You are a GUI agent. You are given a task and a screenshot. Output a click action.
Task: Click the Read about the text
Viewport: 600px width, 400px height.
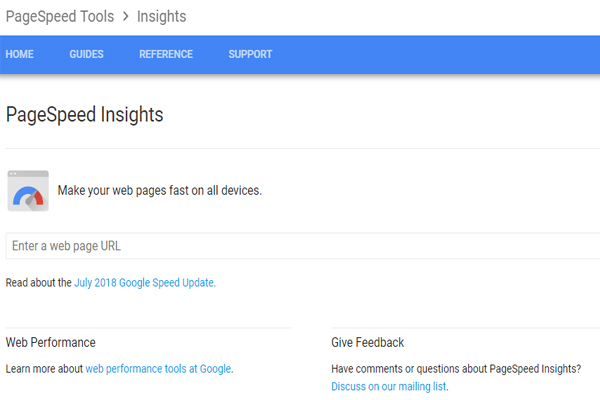click(39, 282)
